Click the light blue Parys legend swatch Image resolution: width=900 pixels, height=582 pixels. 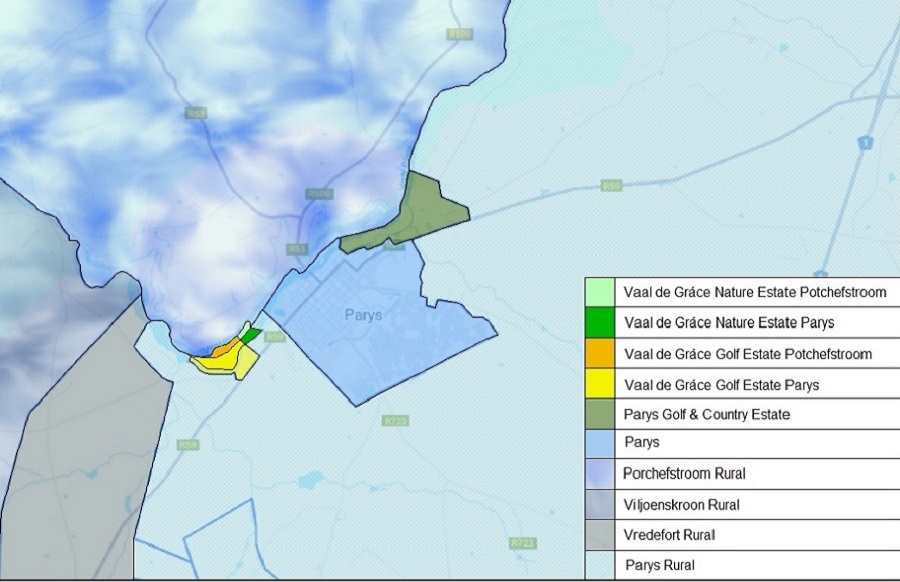pyautogui.click(x=599, y=444)
